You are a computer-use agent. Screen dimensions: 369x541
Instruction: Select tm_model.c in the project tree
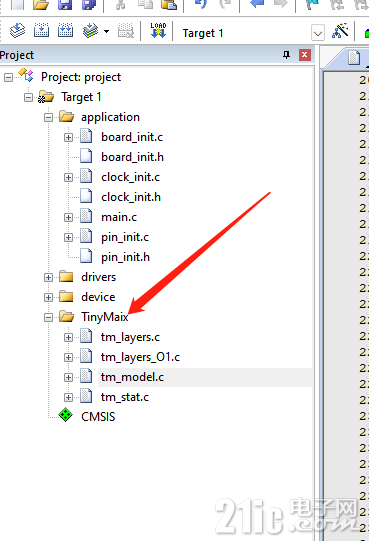[x=133, y=377]
